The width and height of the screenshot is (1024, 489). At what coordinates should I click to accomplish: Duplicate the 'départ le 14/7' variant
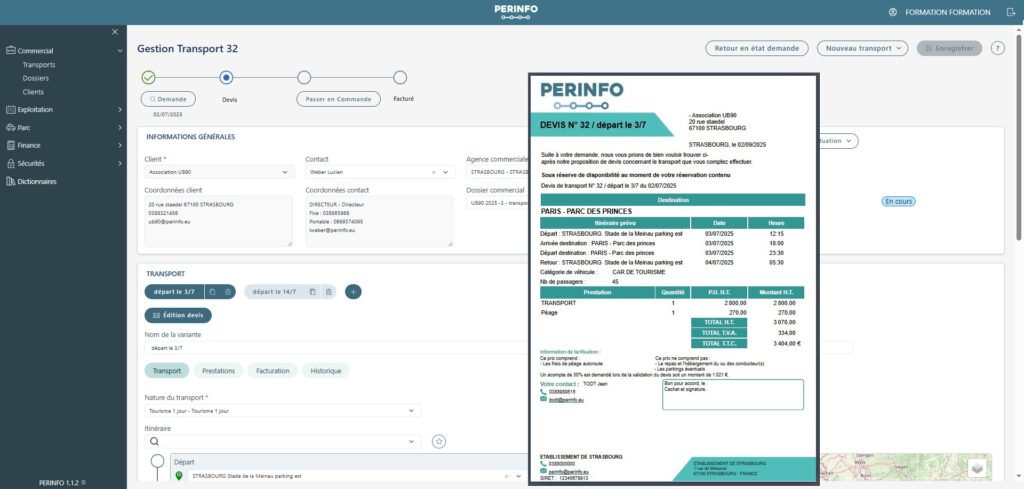tap(312, 292)
